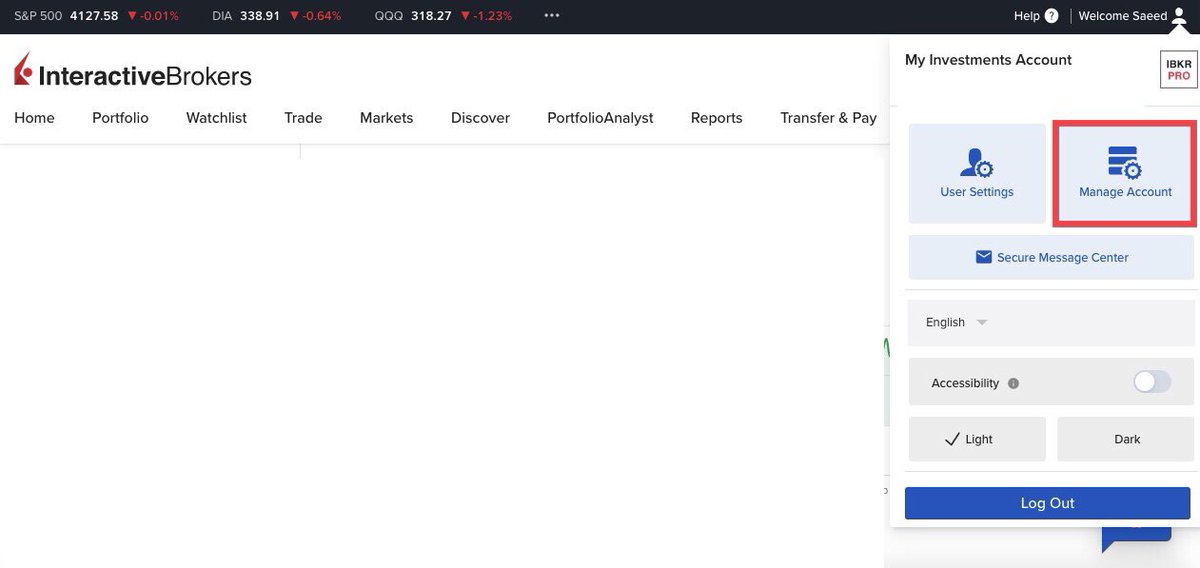
Task: Click the Interactive Brokers logo
Action: 133,72
